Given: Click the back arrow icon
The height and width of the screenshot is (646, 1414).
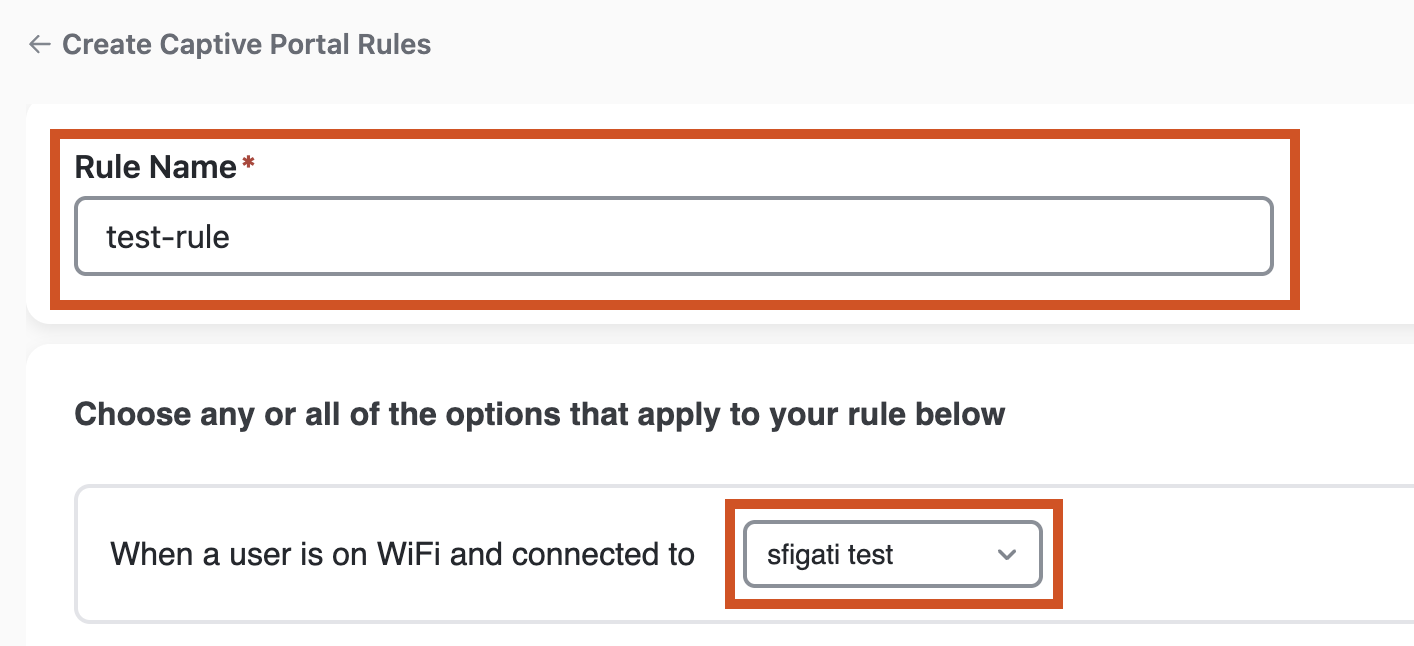Looking at the screenshot, I should 40,44.
